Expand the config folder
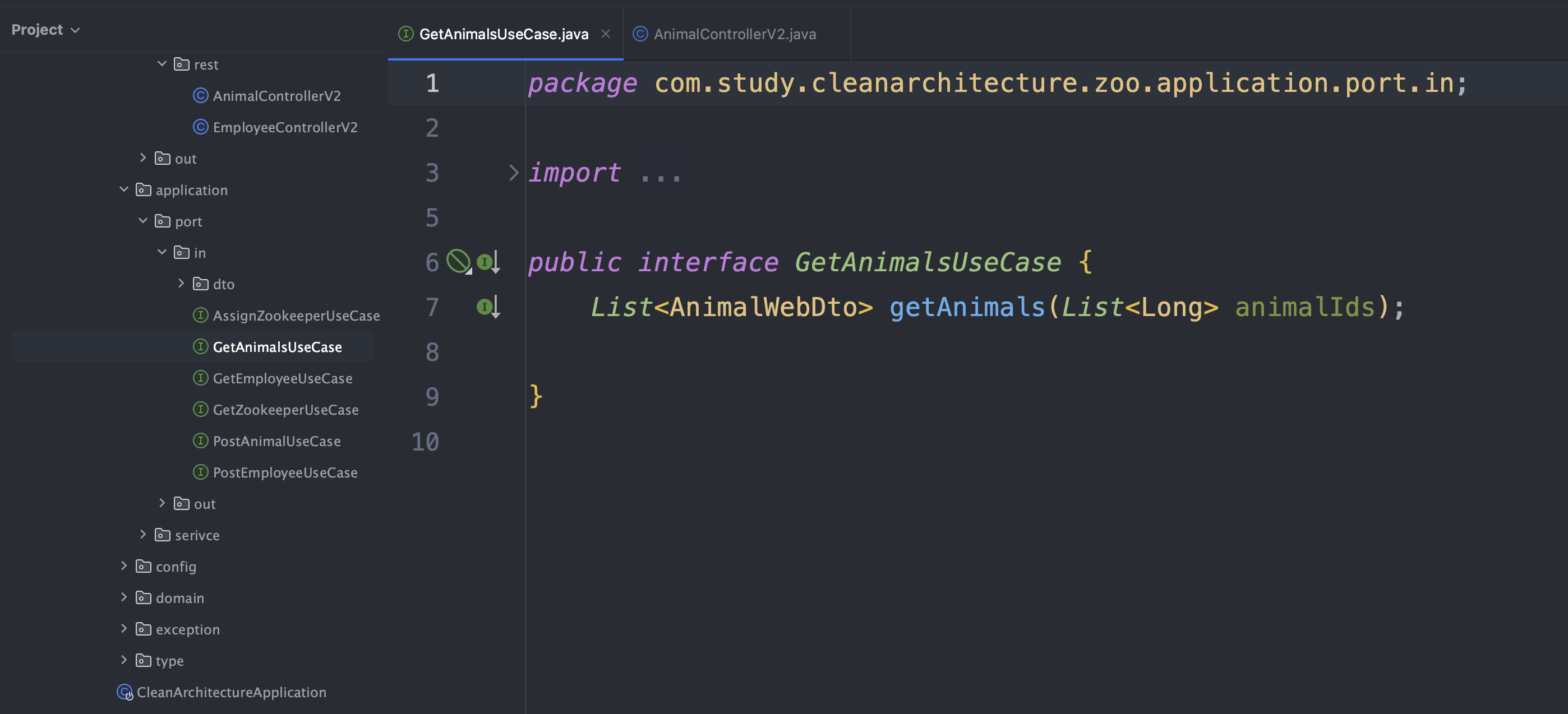The height and width of the screenshot is (714, 1568). tap(123, 565)
